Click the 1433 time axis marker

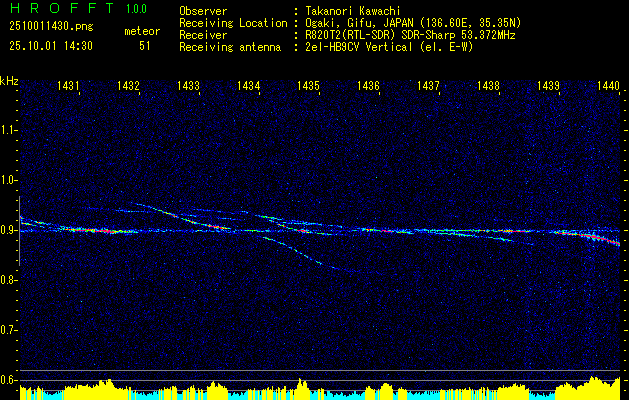pyautogui.click(x=188, y=85)
